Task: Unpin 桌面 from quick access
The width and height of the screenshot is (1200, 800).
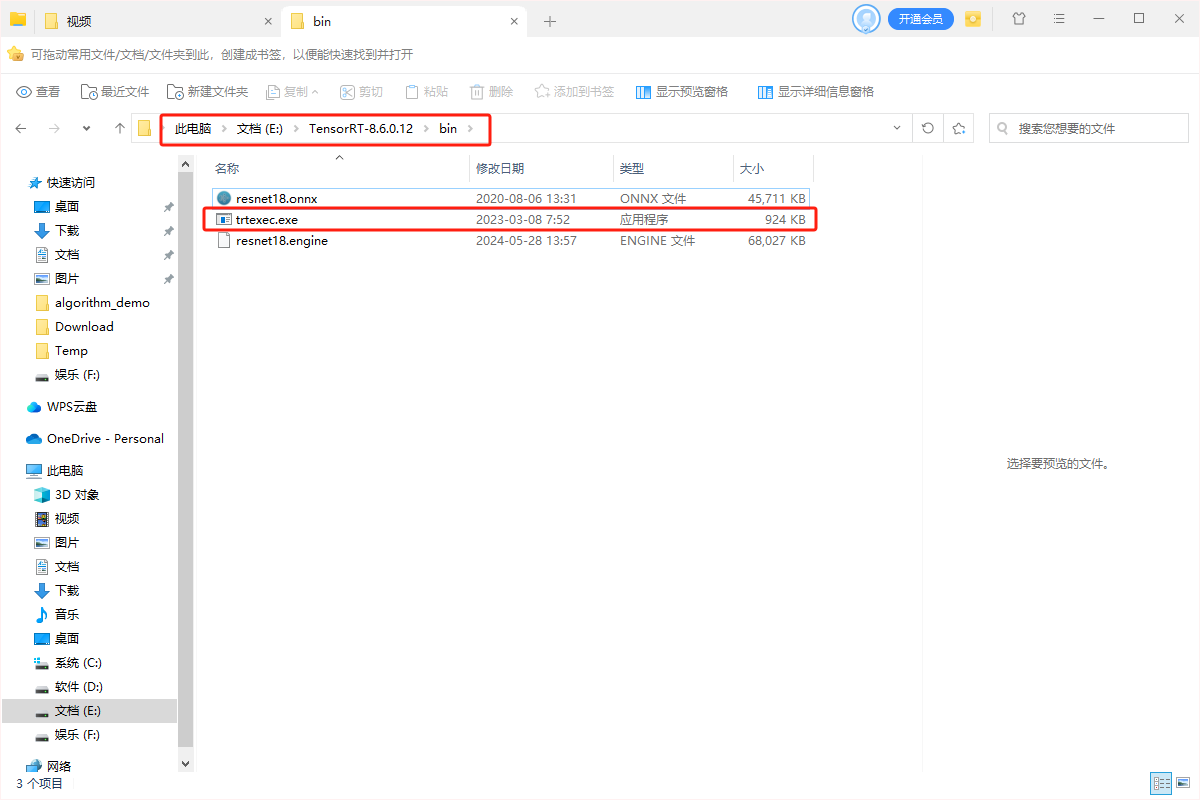Action: tap(168, 207)
